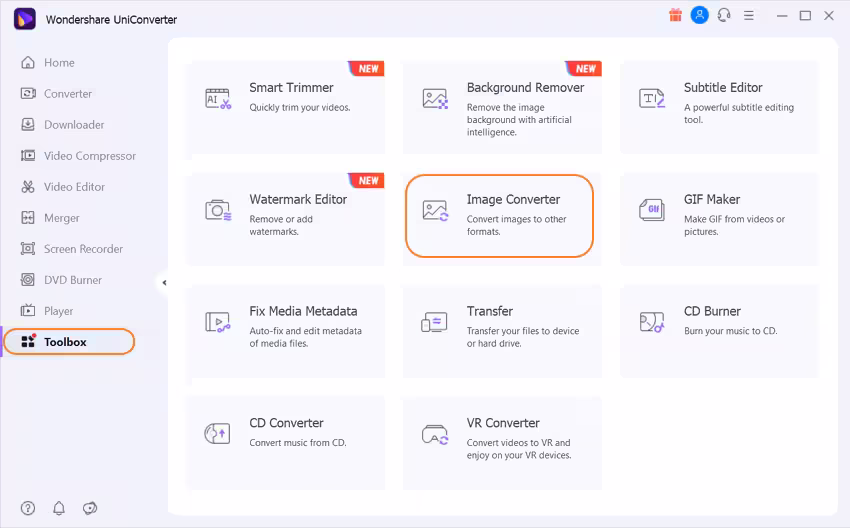Select the GIF Maker icon
Screen dimensions: 850x528
tap(652, 210)
